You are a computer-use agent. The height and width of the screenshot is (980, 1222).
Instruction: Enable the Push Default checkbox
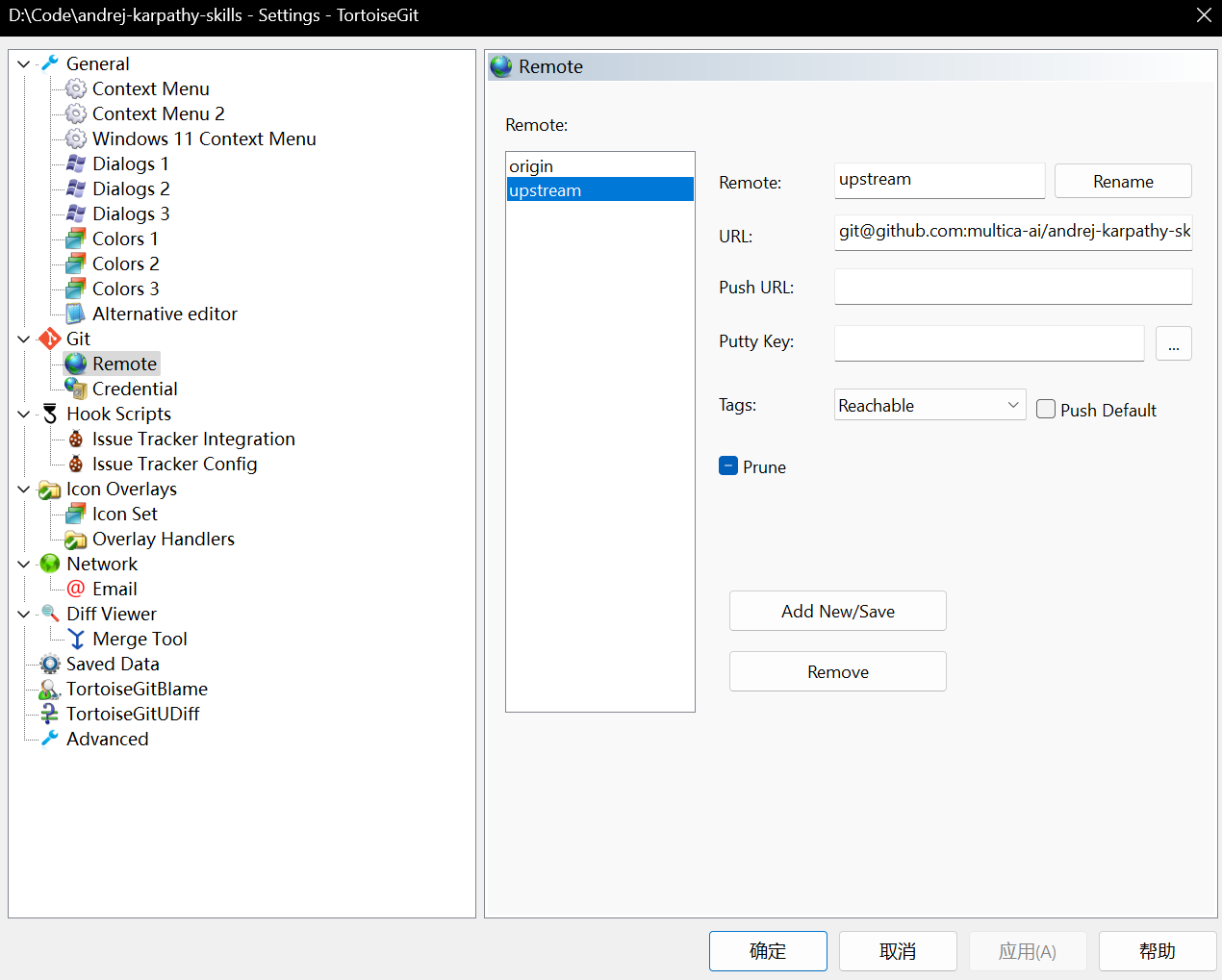click(1046, 410)
